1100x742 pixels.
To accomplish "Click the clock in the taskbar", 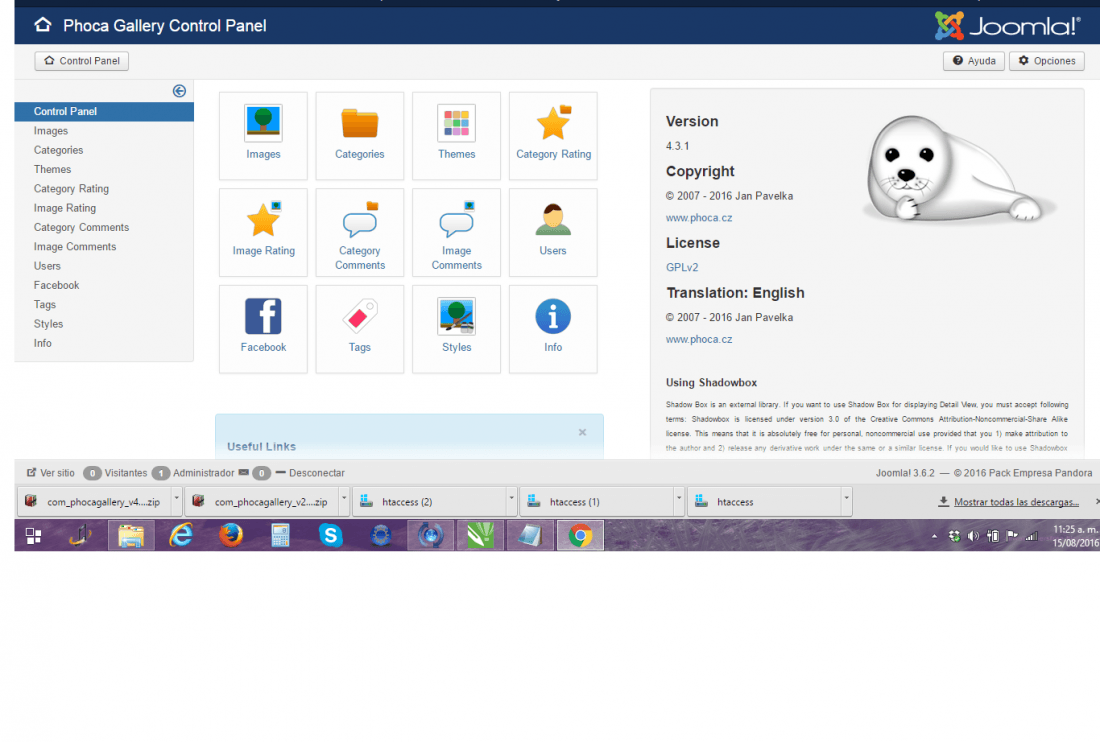I will (x=1075, y=536).
